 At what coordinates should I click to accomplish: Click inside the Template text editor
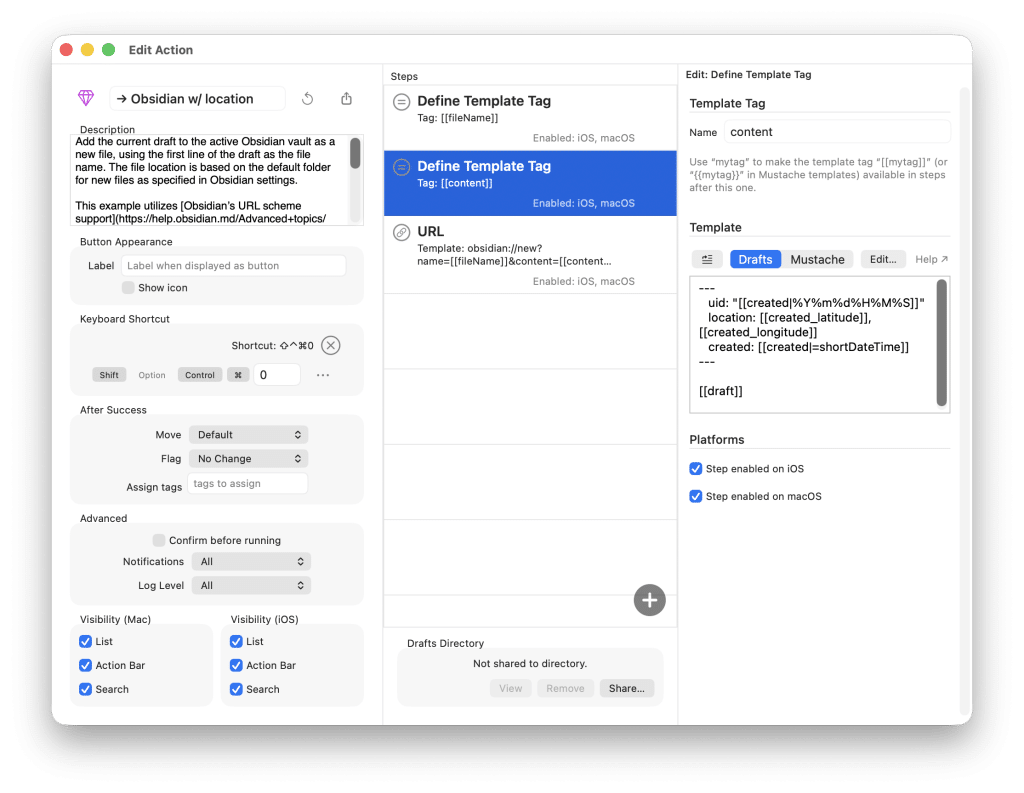click(814, 345)
